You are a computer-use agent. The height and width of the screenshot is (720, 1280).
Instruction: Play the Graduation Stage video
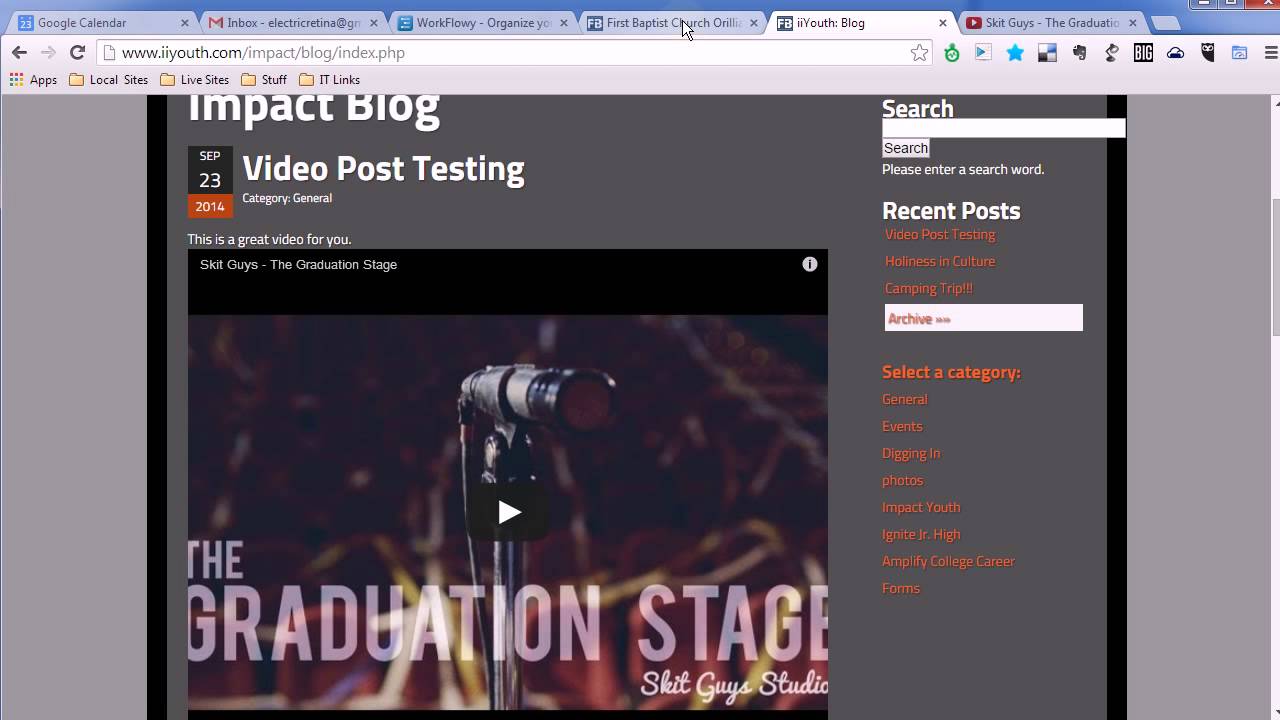508,512
